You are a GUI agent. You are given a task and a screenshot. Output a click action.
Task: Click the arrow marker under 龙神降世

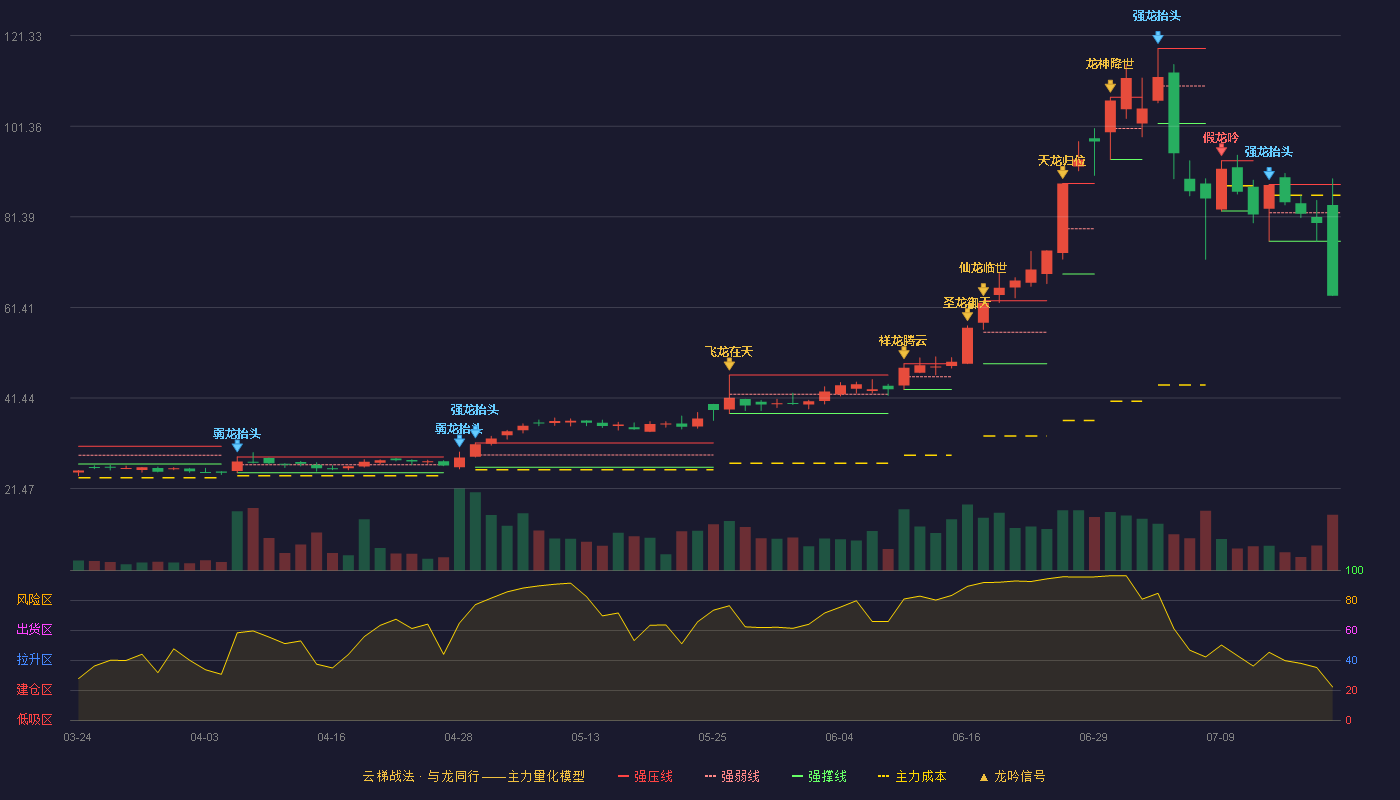click(1110, 87)
